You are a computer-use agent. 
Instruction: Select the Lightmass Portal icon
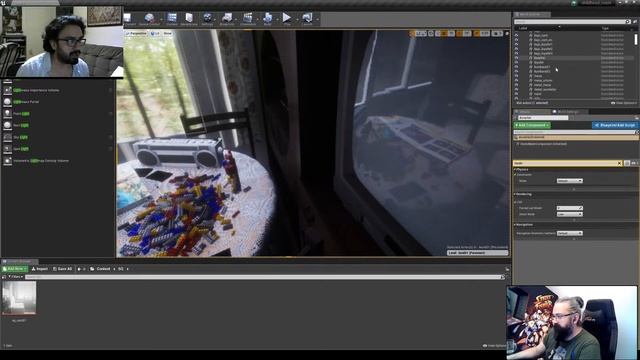point(7,102)
